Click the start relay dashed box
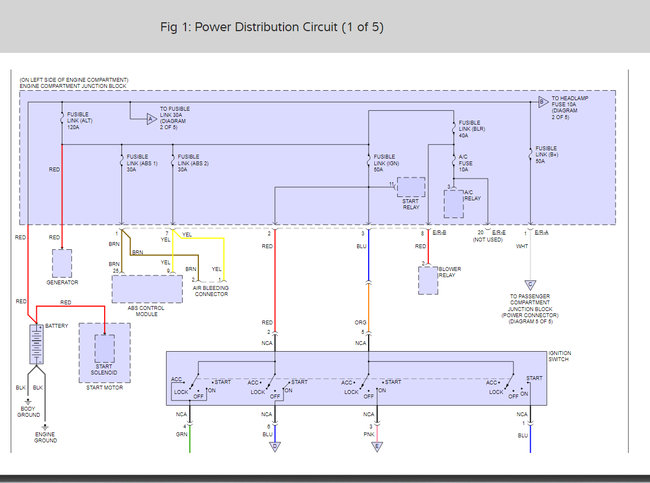This screenshot has width=650, height=483. click(x=411, y=187)
